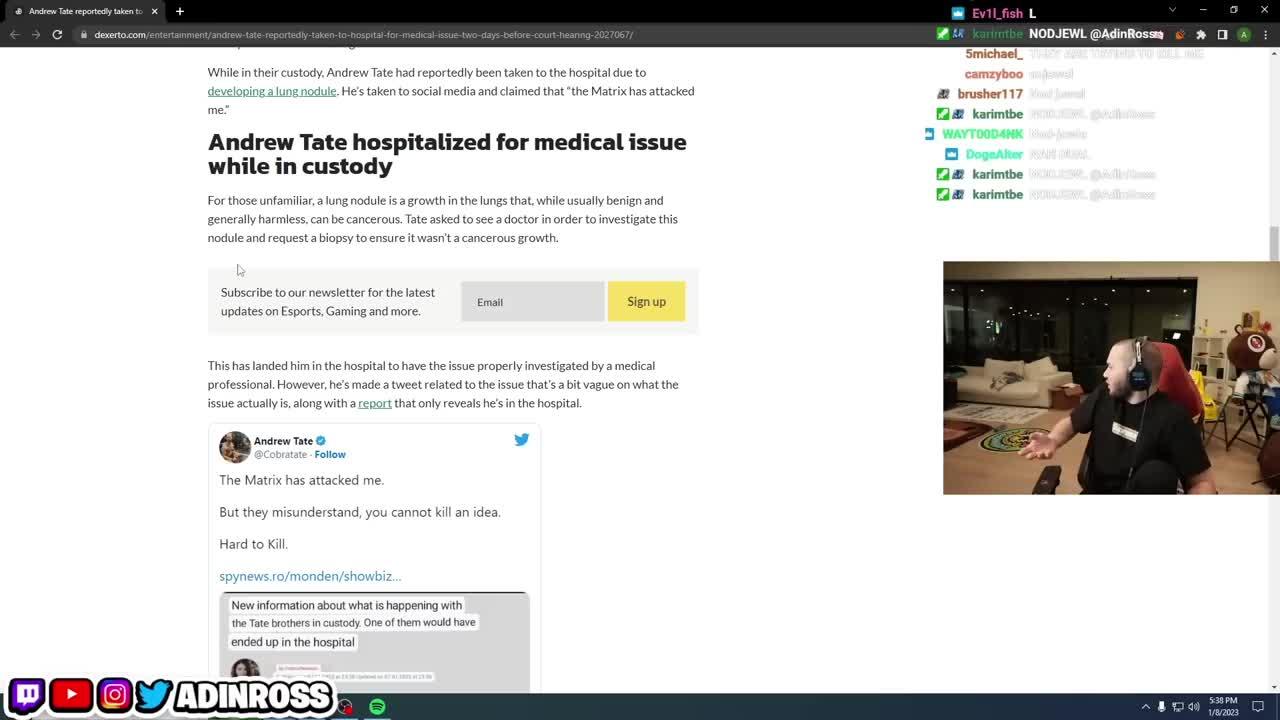
Task: Select the YouTube icon in the stream overlay
Action: pyautogui.click(x=70, y=694)
